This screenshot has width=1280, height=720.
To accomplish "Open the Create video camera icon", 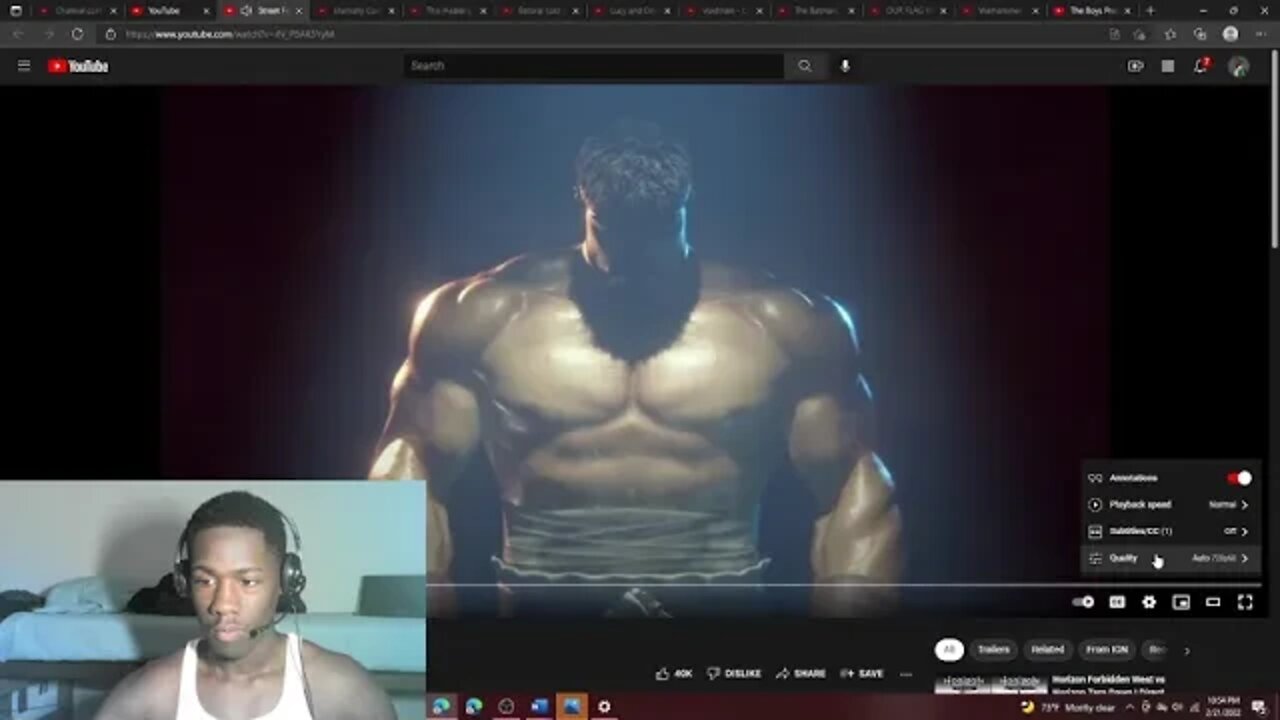I will point(1135,66).
